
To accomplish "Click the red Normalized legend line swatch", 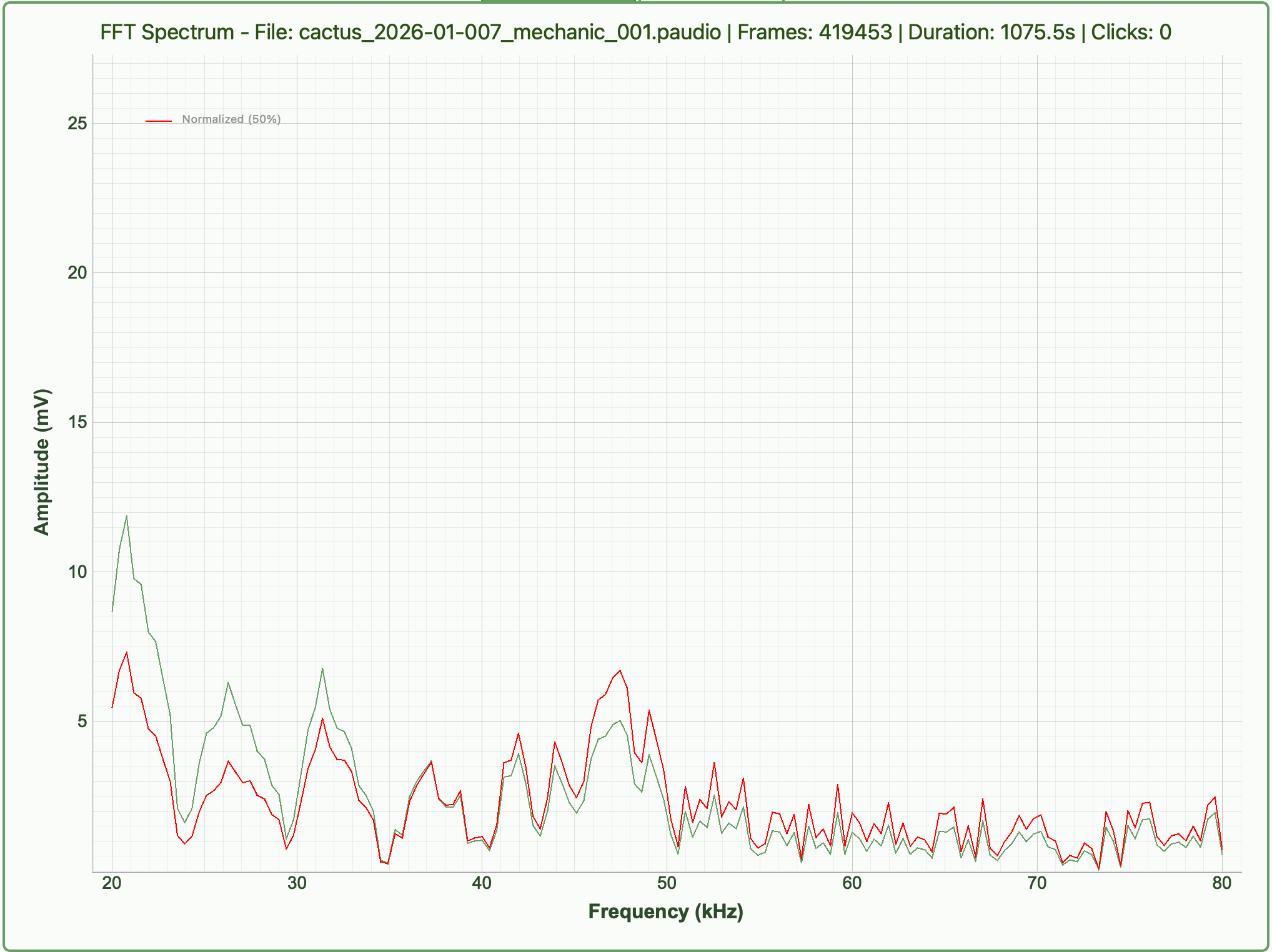I will (159, 120).
